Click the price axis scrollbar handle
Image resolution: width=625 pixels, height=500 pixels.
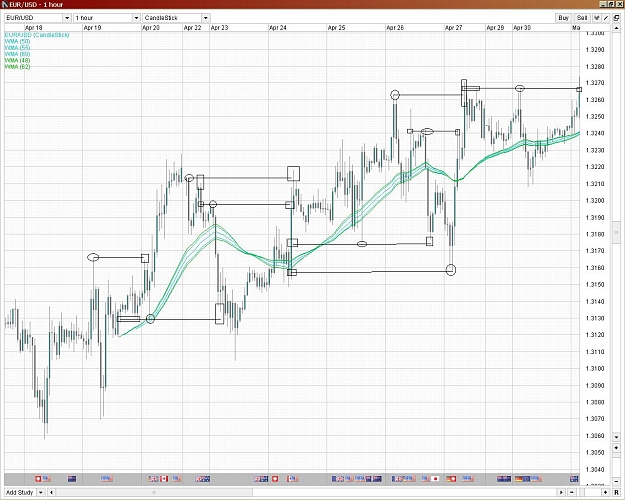(616, 232)
